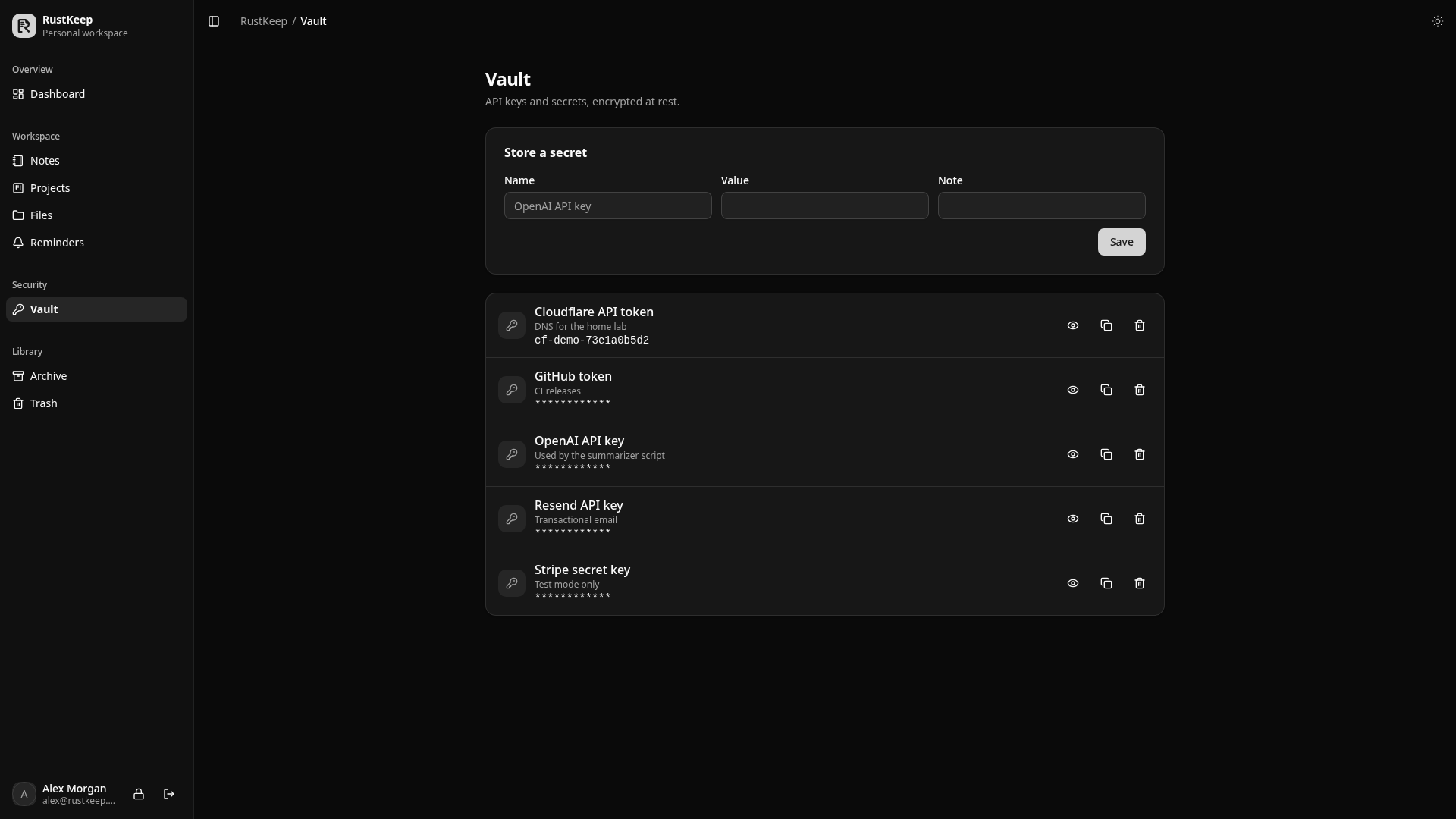This screenshot has height=819, width=1456.
Task: Toggle the sidebar panel icon
Action: pos(214,21)
